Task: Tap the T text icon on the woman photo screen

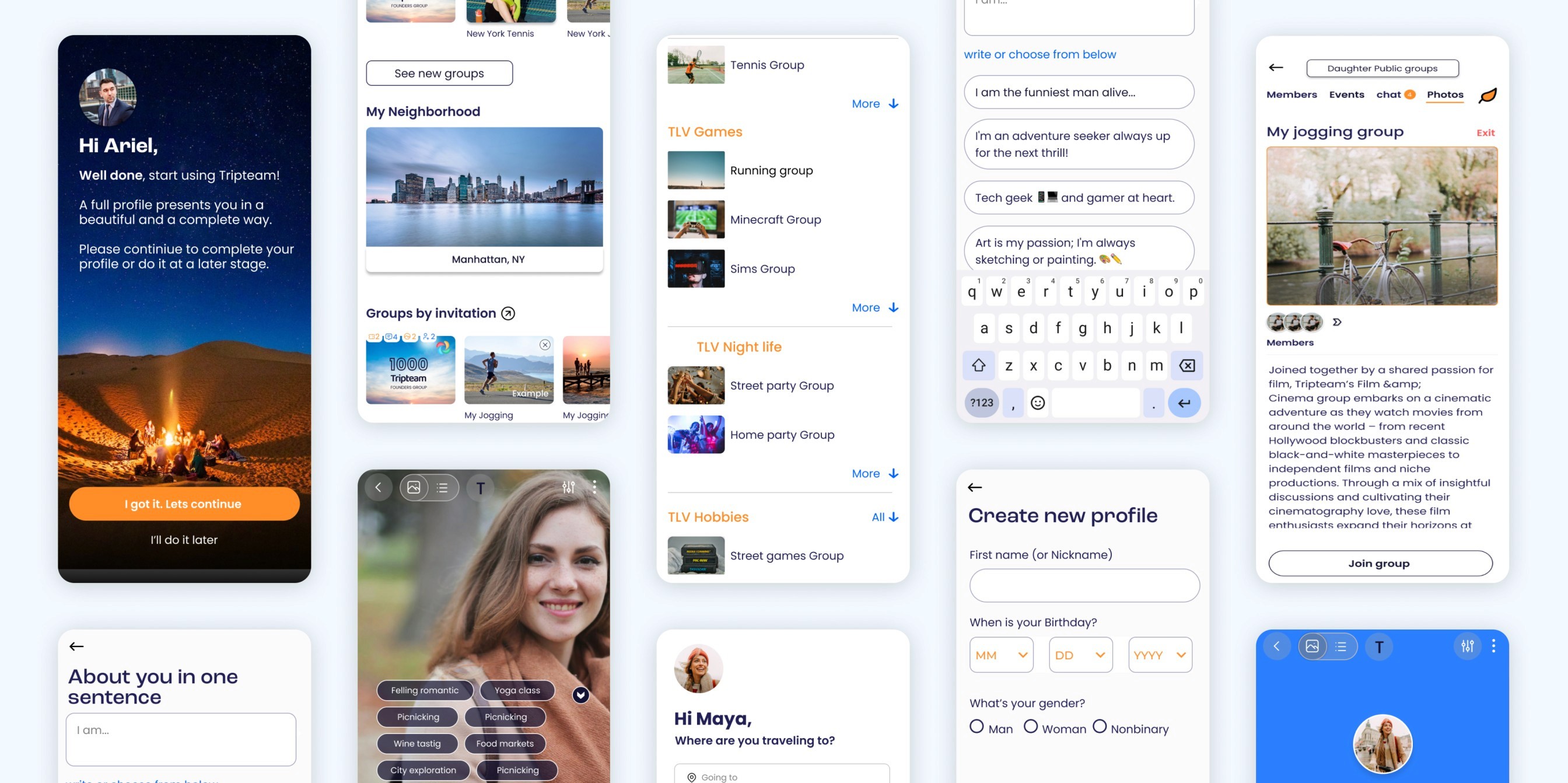Action: pyautogui.click(x=480, y=488)
